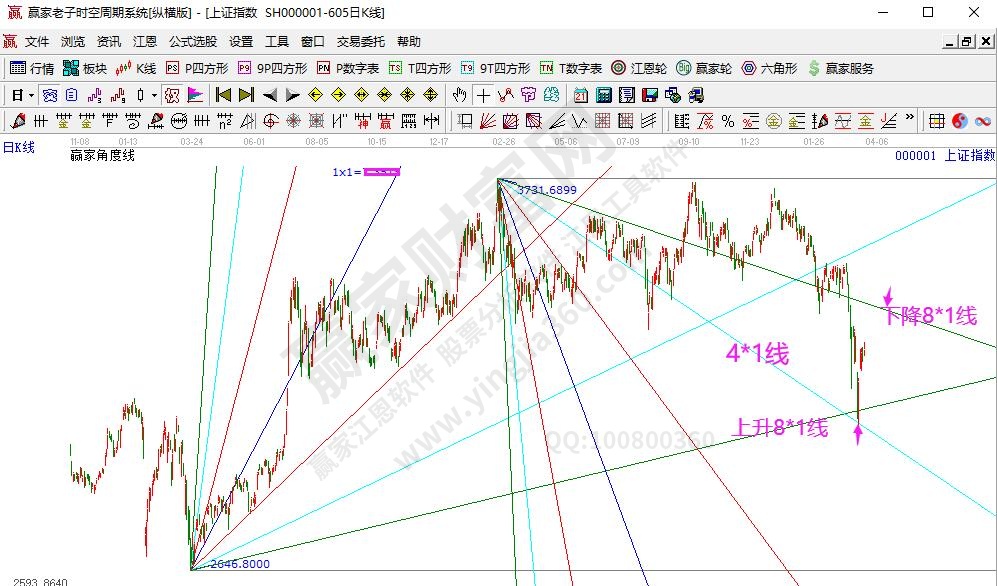
Task: Click the save floppy disk icon
Action: click(x=649, y=95)
